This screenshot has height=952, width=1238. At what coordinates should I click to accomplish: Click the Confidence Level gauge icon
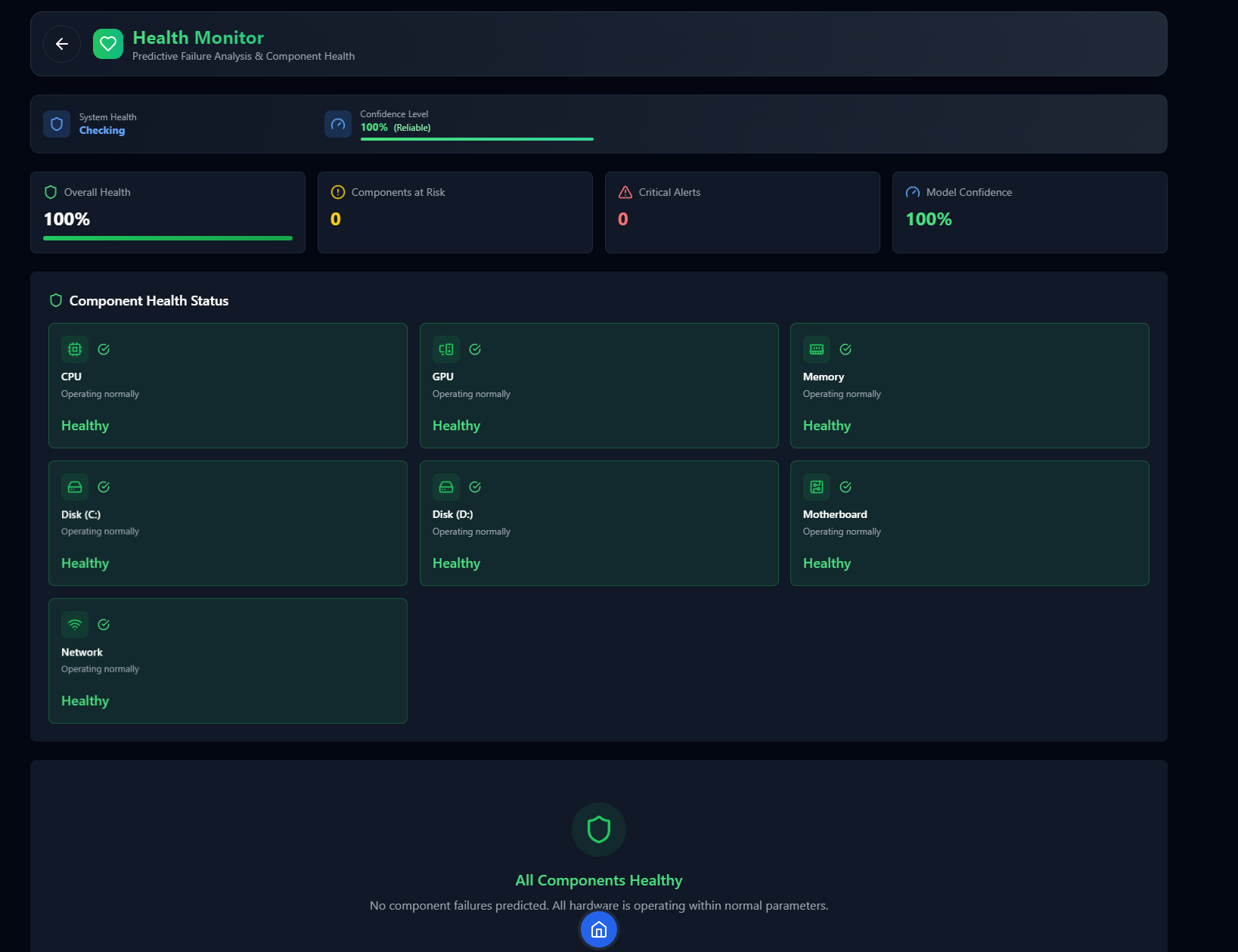tap(338, 124)
